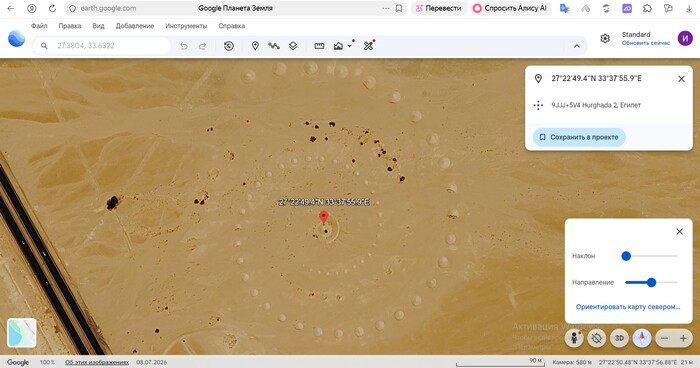Close the location info card
Image resolution: width=700 pixels, height=368 pixels.
[681, 79]
